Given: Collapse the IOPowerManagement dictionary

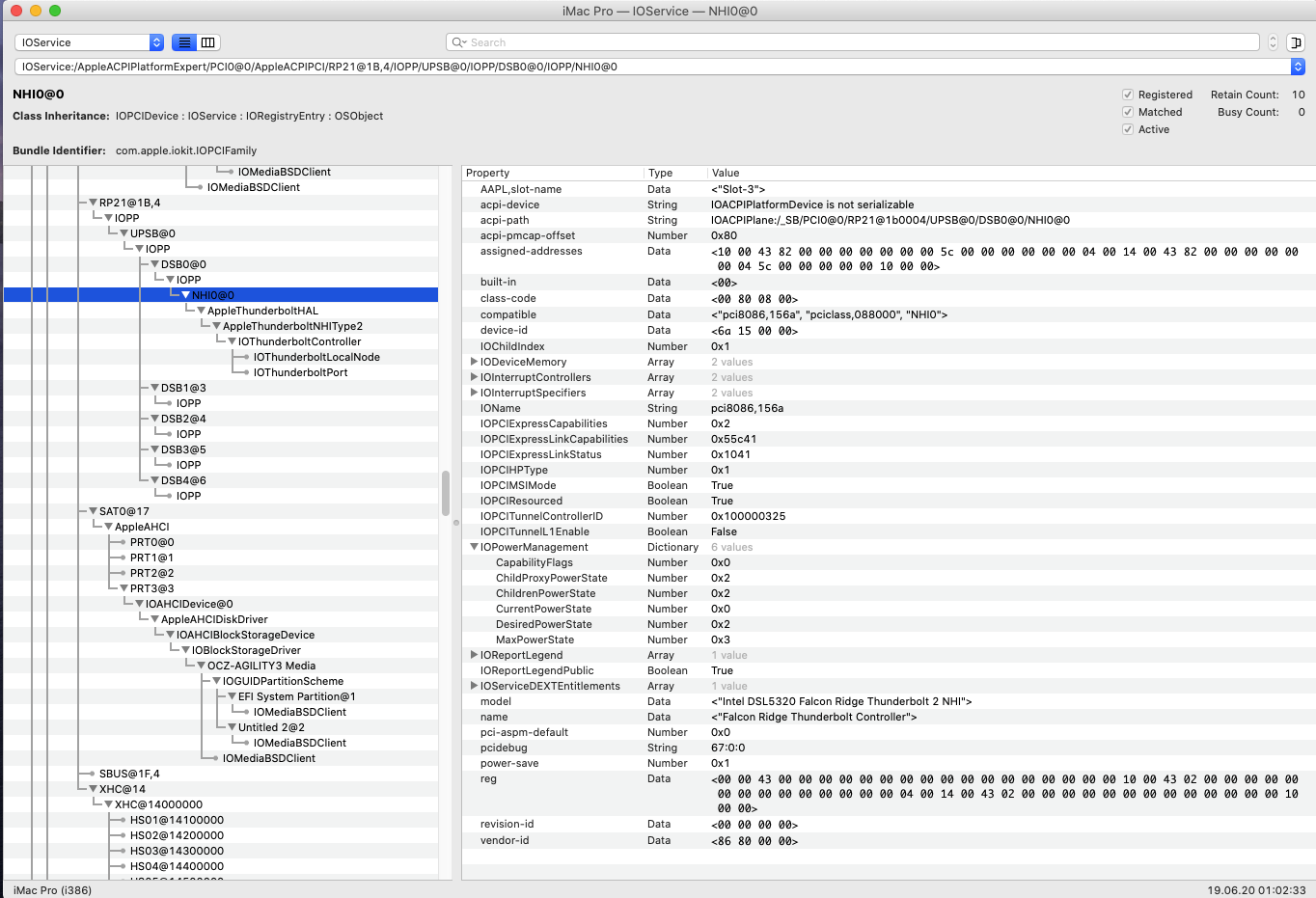Looking at the screenshot, I should [x=474, y=547].
